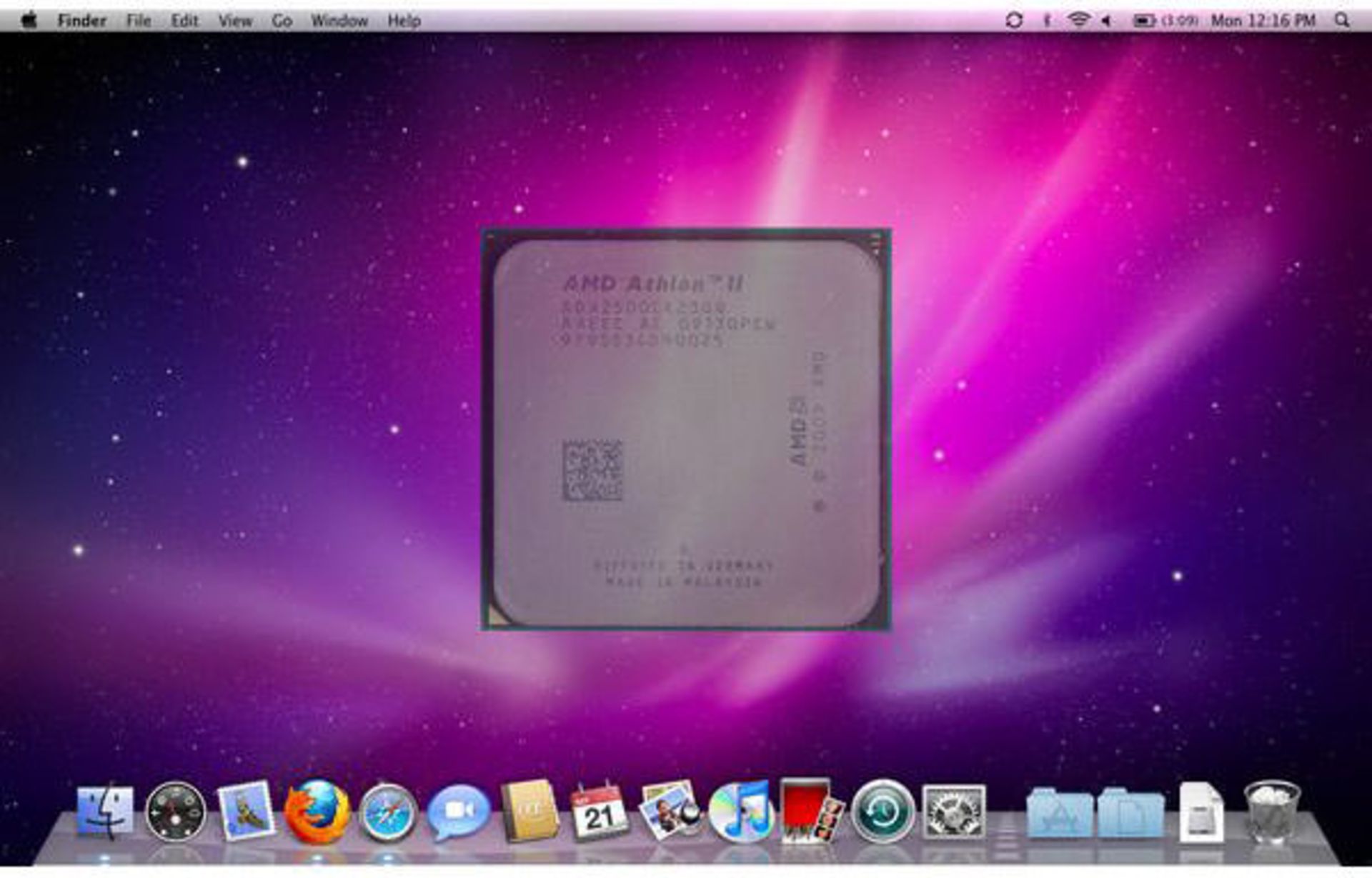Open the Mail stamp icon in dock
The width and height of the screenshot is (1372, 878).
246,811
